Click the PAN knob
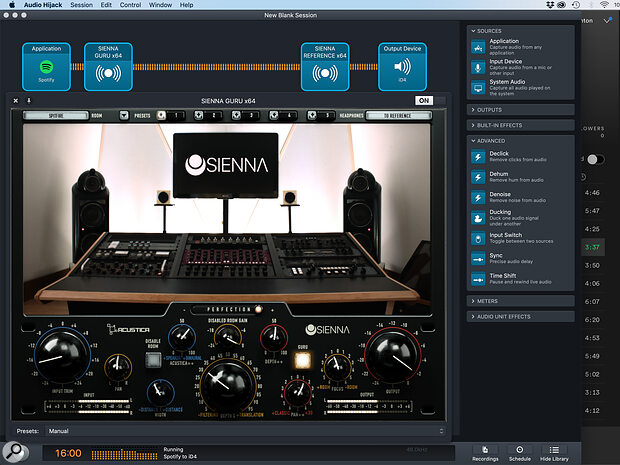The image size is (620, 465). click(x=118, y=367)
